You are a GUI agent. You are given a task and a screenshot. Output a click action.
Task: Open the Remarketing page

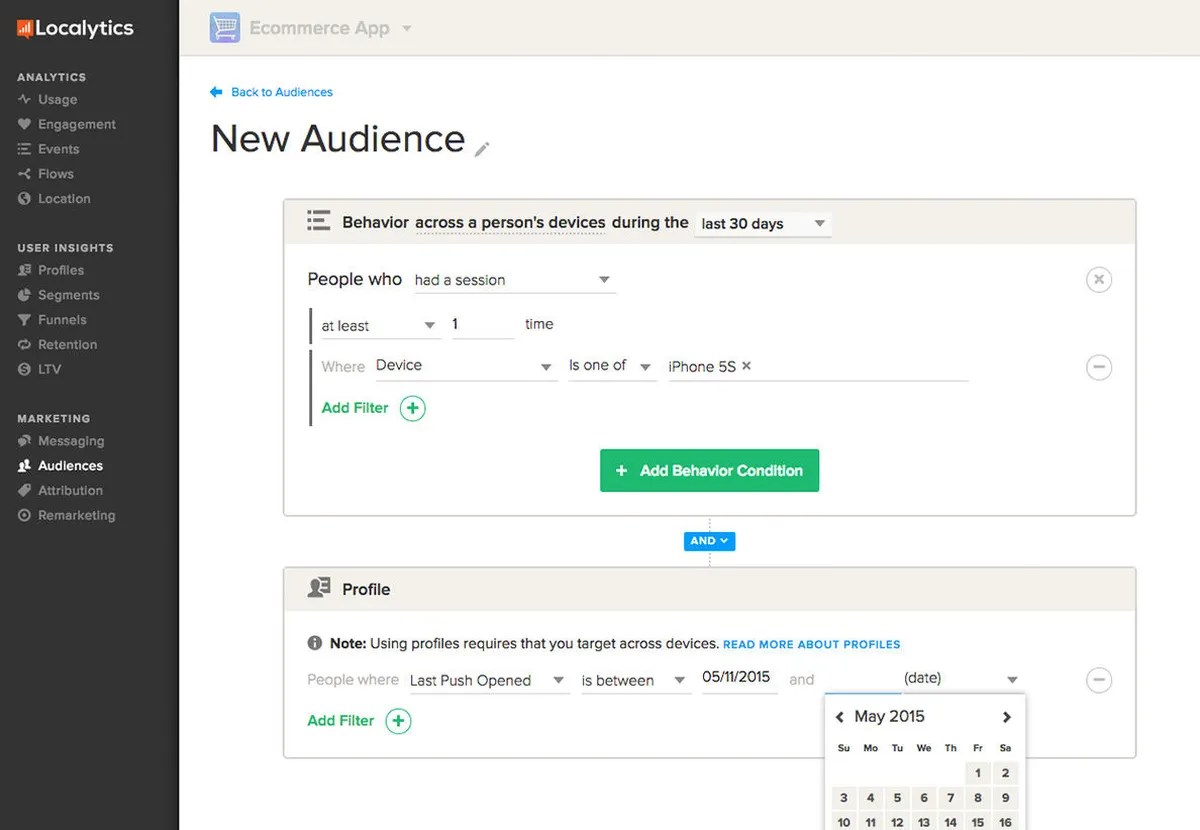77,515
